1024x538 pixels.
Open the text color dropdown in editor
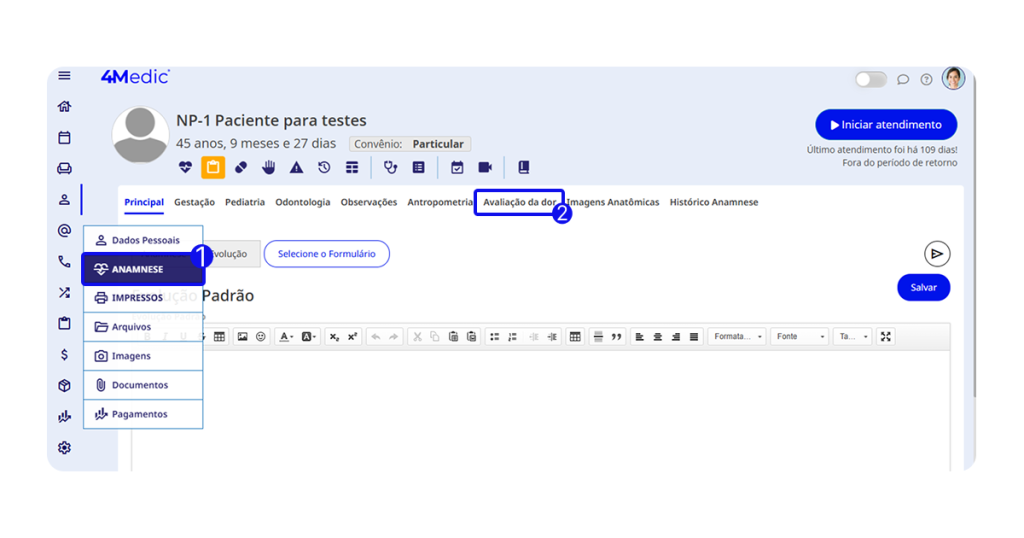pos(286,337)
